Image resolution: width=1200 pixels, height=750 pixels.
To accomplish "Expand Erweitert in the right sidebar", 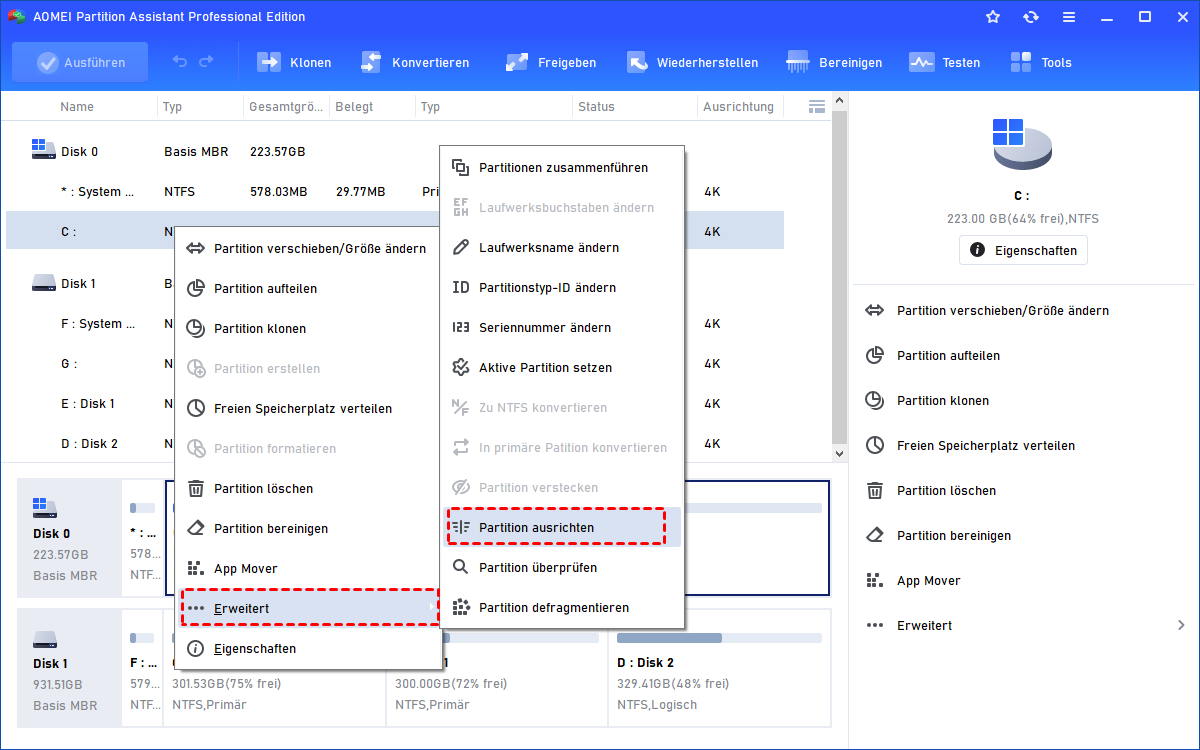I will point(1025,626).
